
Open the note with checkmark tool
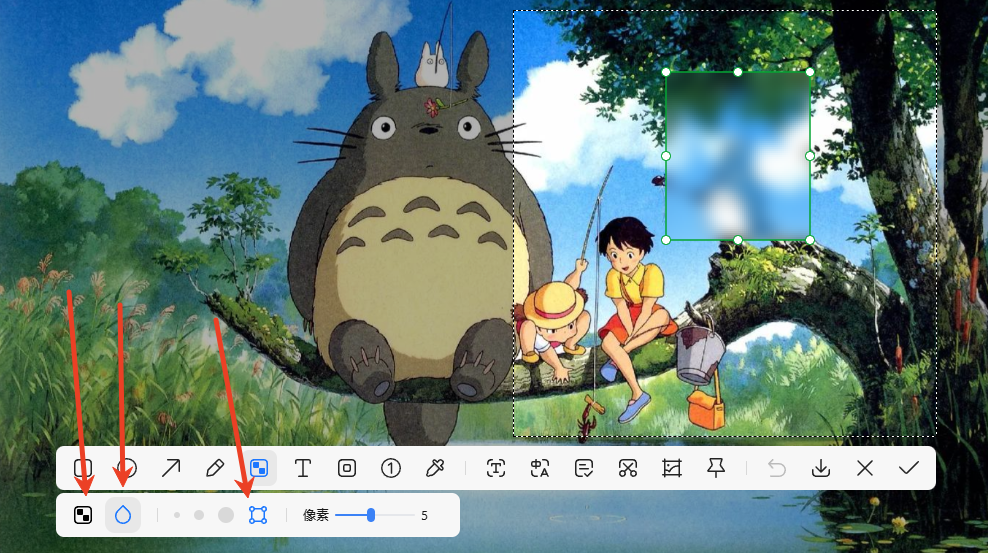pyautogui.click(x=584, y=468)
